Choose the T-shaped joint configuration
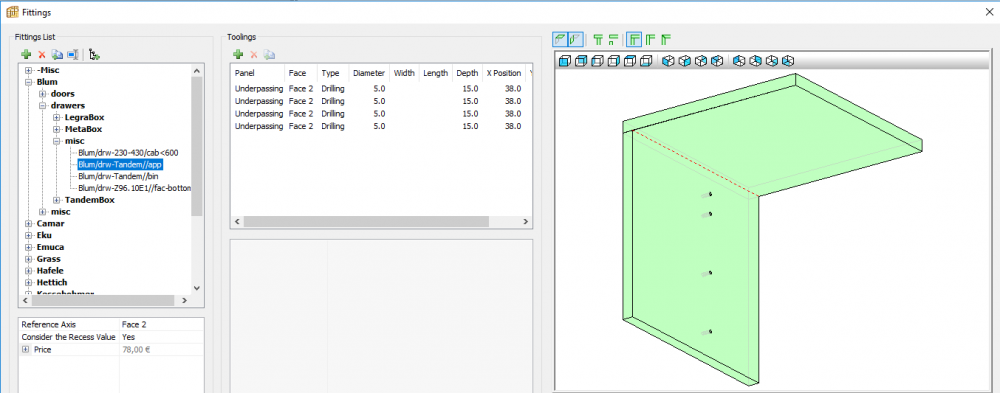1000x393 pixels. click(598, 40)
